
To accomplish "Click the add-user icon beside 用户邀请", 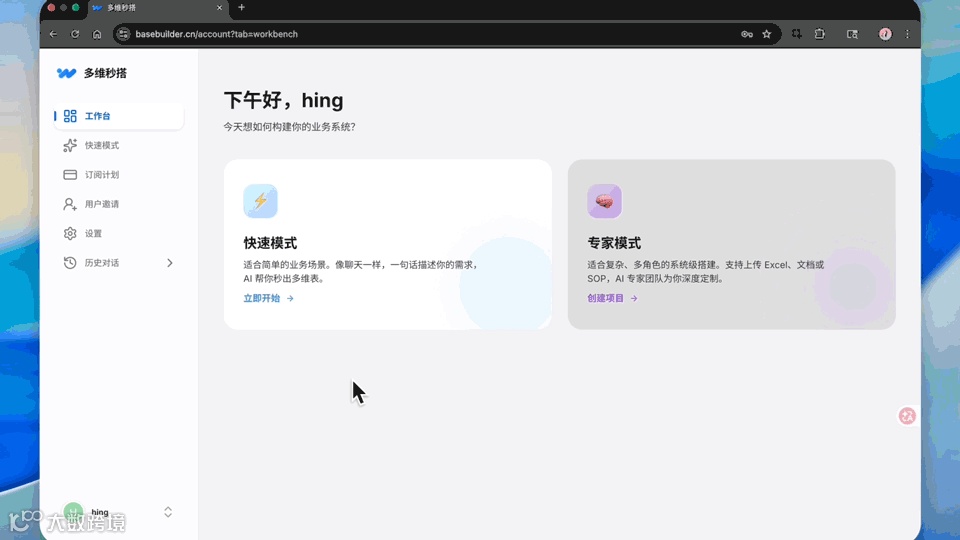I will [x=70, y=204].
